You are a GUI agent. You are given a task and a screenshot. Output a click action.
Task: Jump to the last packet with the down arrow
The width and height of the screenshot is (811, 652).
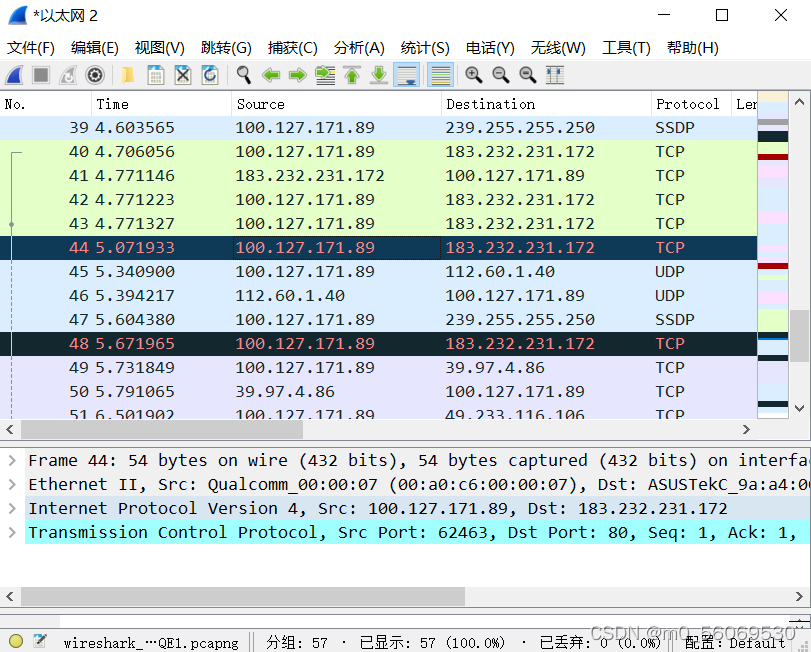pyautogui.click(x=378, y=74)
